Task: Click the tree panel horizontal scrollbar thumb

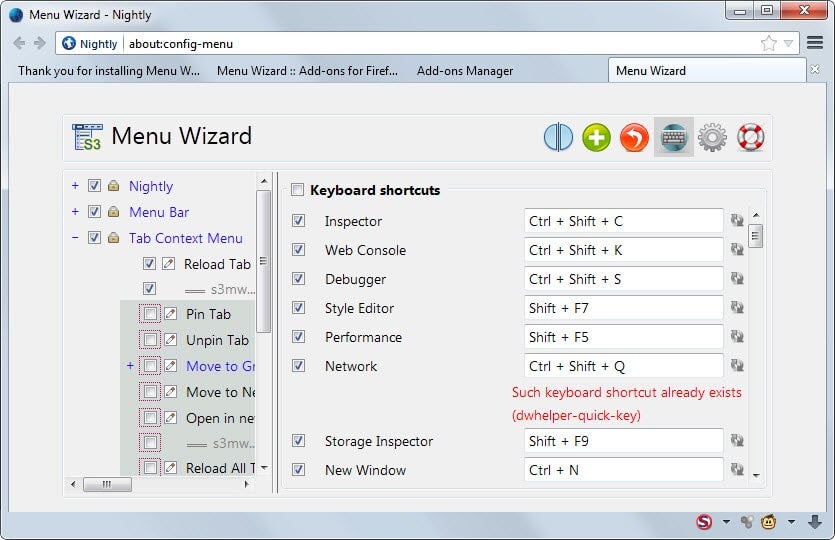Action: [108, 484]
